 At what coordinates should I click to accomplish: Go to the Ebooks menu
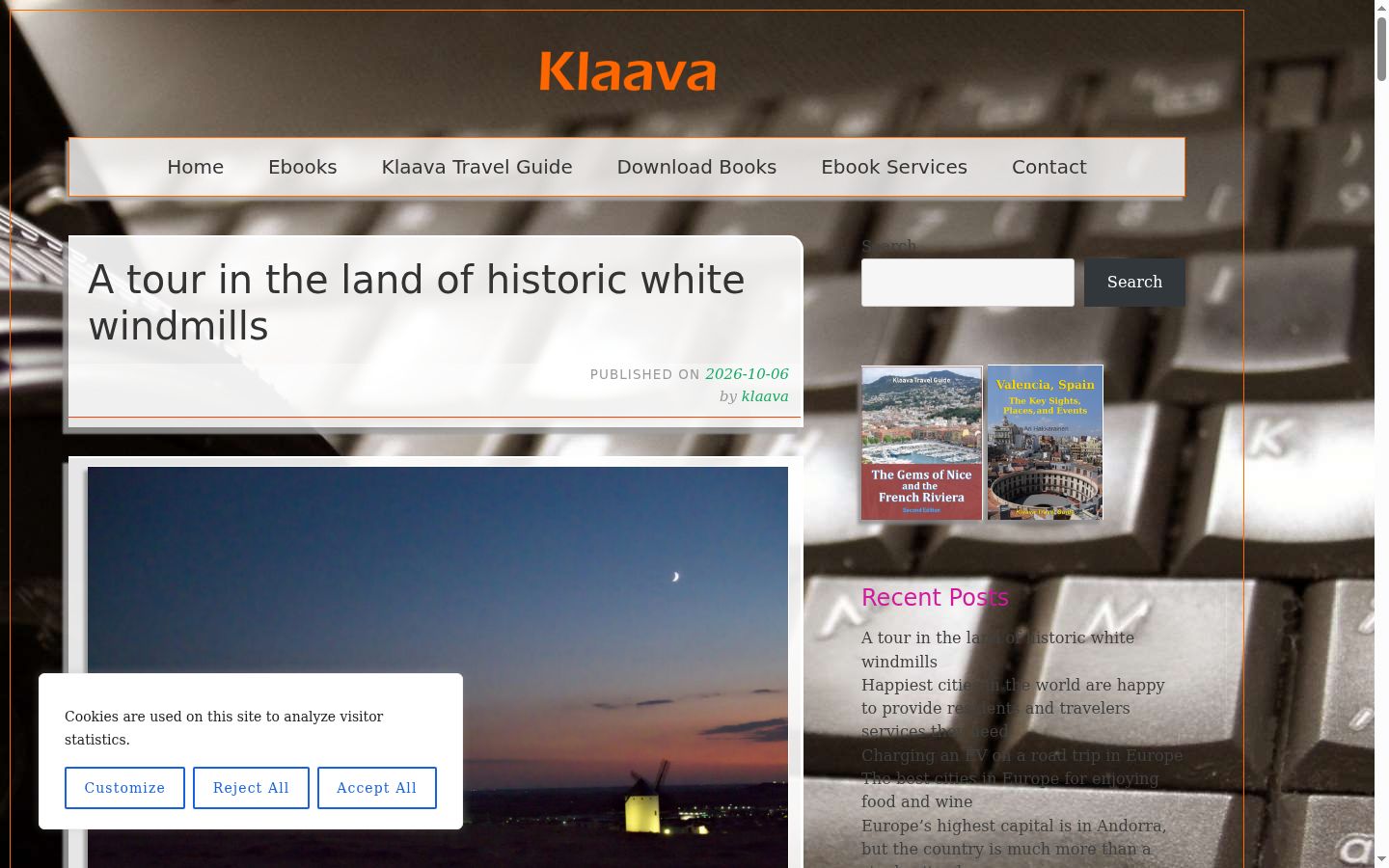303,167
